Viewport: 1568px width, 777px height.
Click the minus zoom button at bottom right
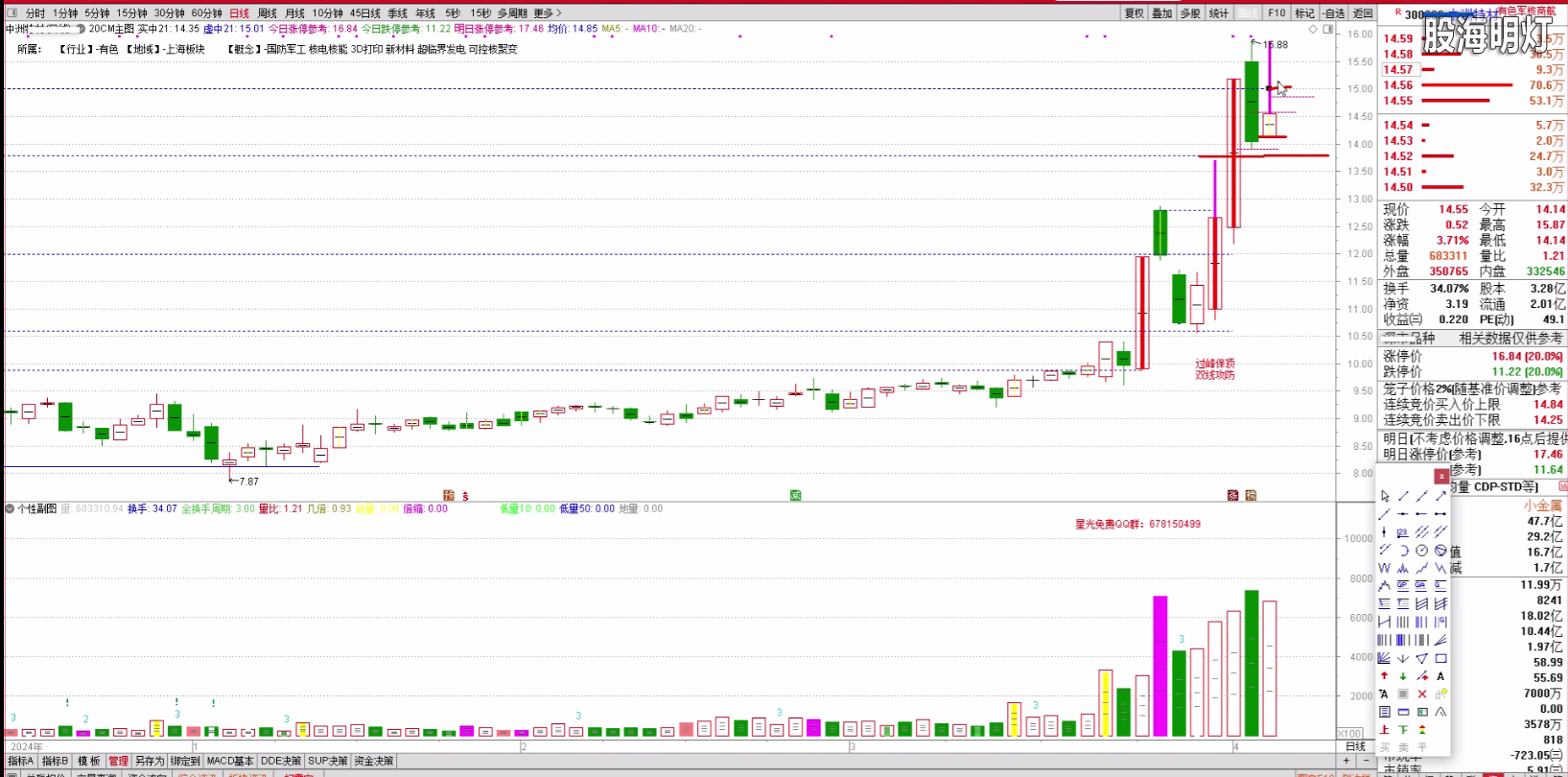[x=1367, y=761]
